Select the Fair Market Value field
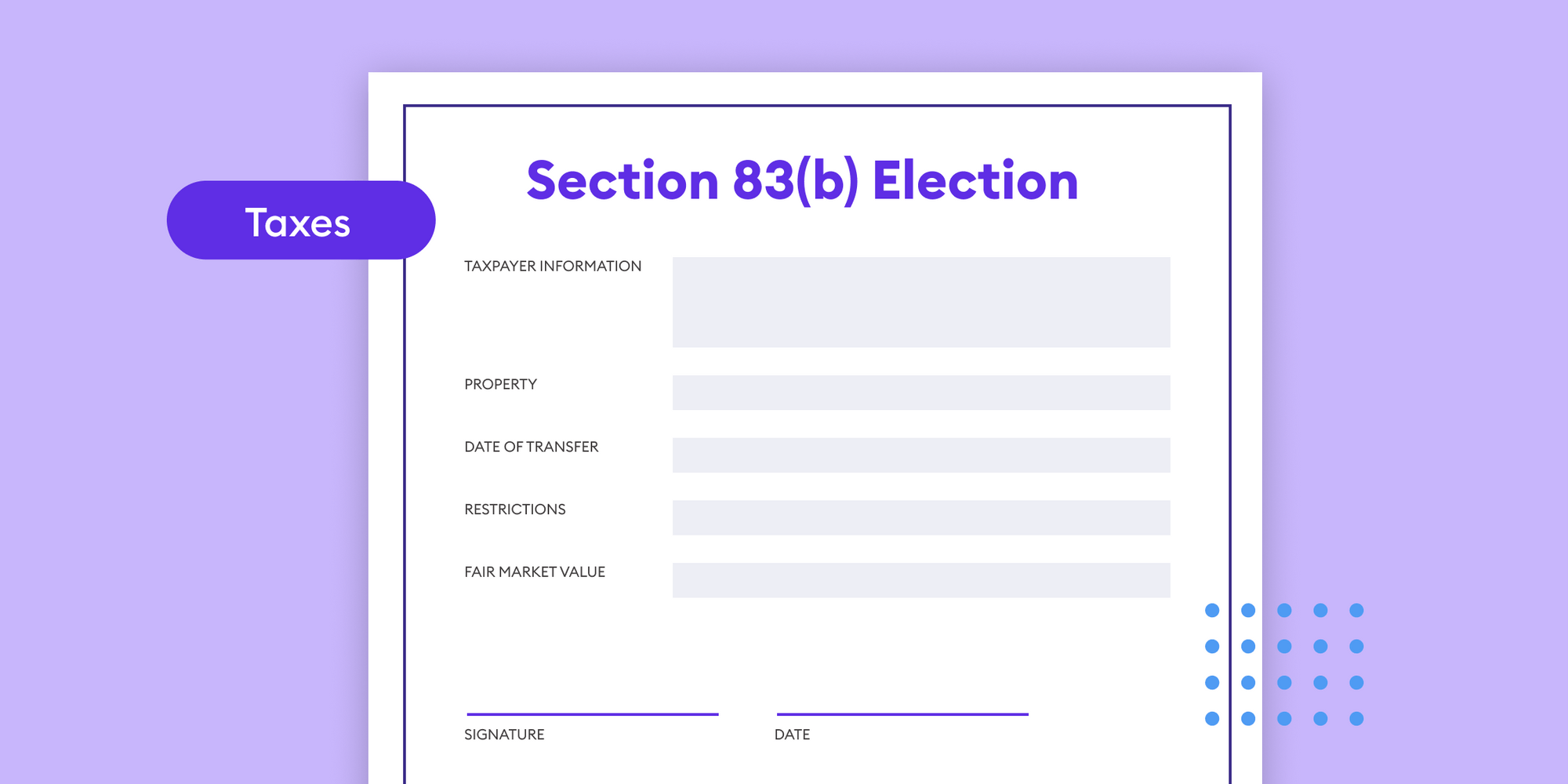Screen dimensions: 1568x784 click(x=920, y=580)
